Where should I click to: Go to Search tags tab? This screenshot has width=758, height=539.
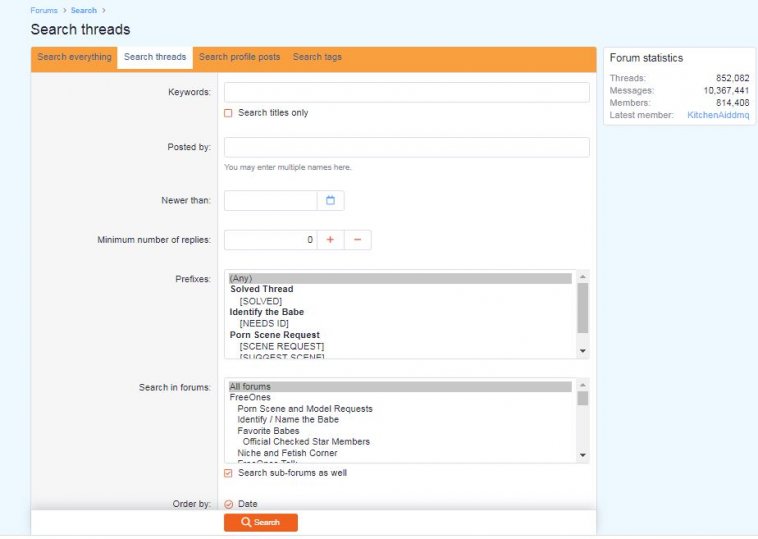pos(317,57)
